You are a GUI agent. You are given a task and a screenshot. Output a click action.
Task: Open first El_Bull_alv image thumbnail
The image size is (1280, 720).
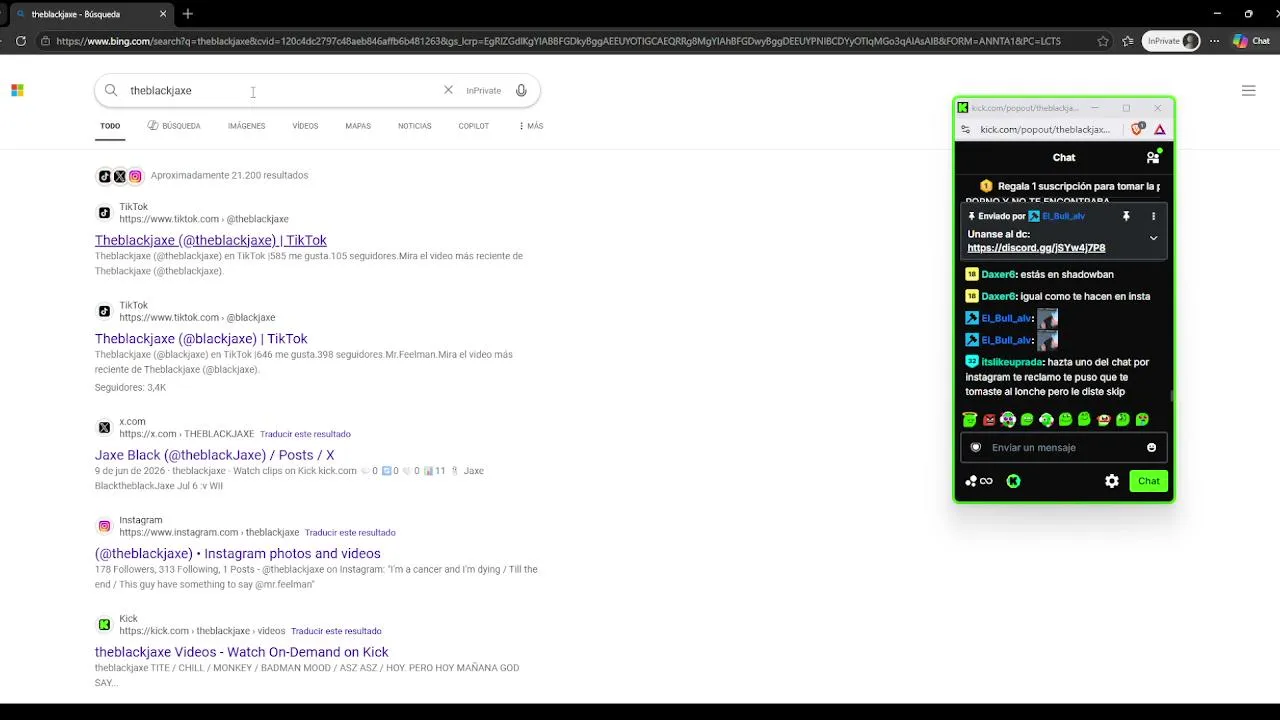[1047, 318]
